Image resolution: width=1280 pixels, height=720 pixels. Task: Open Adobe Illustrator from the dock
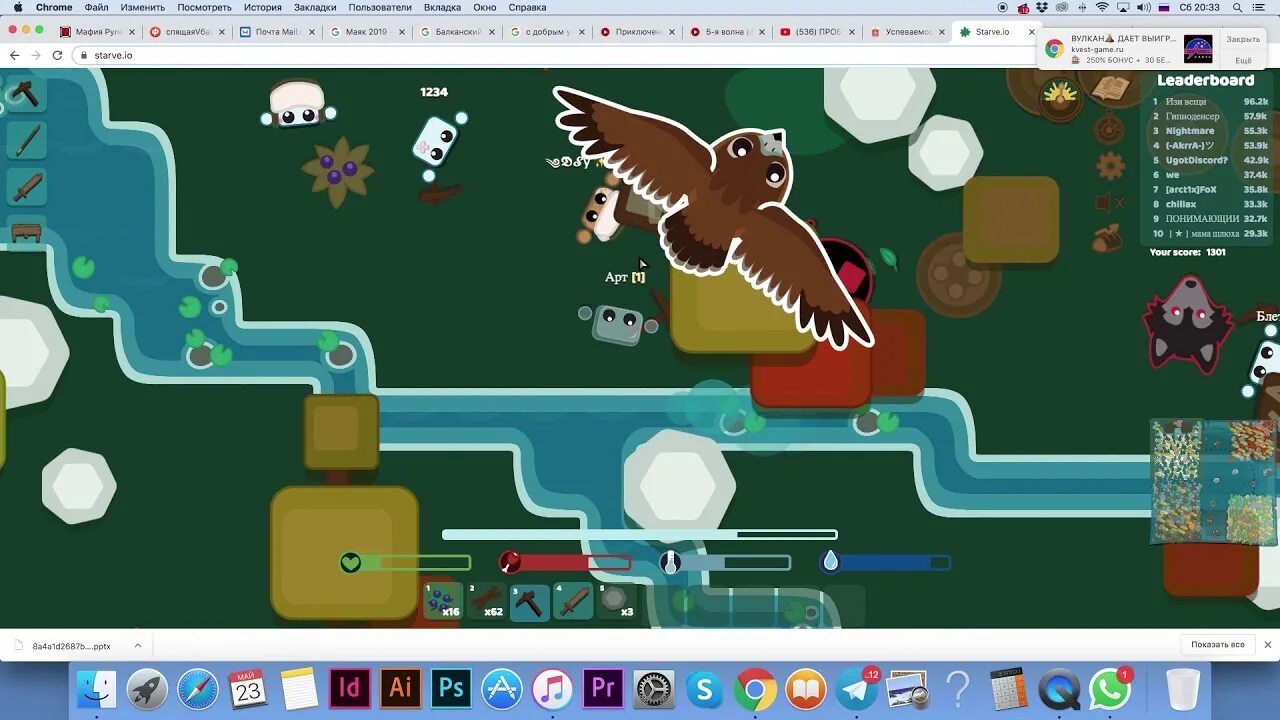tap(401, 689)
